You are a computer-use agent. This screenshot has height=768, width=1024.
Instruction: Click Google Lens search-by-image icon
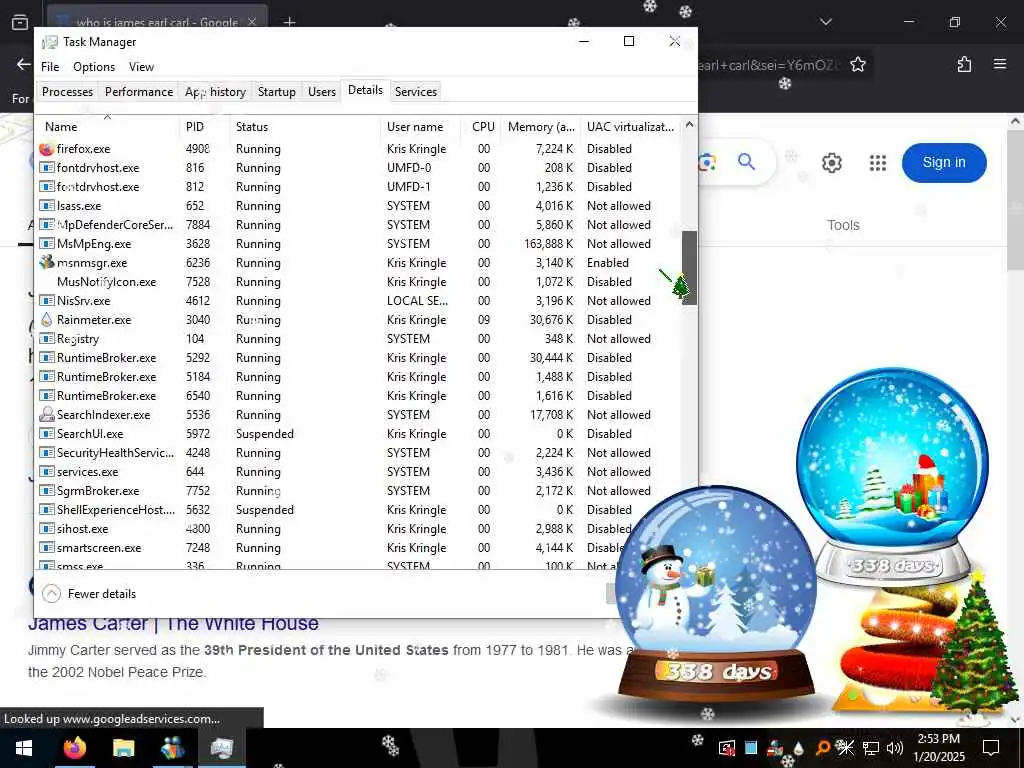tap(707, 162)
